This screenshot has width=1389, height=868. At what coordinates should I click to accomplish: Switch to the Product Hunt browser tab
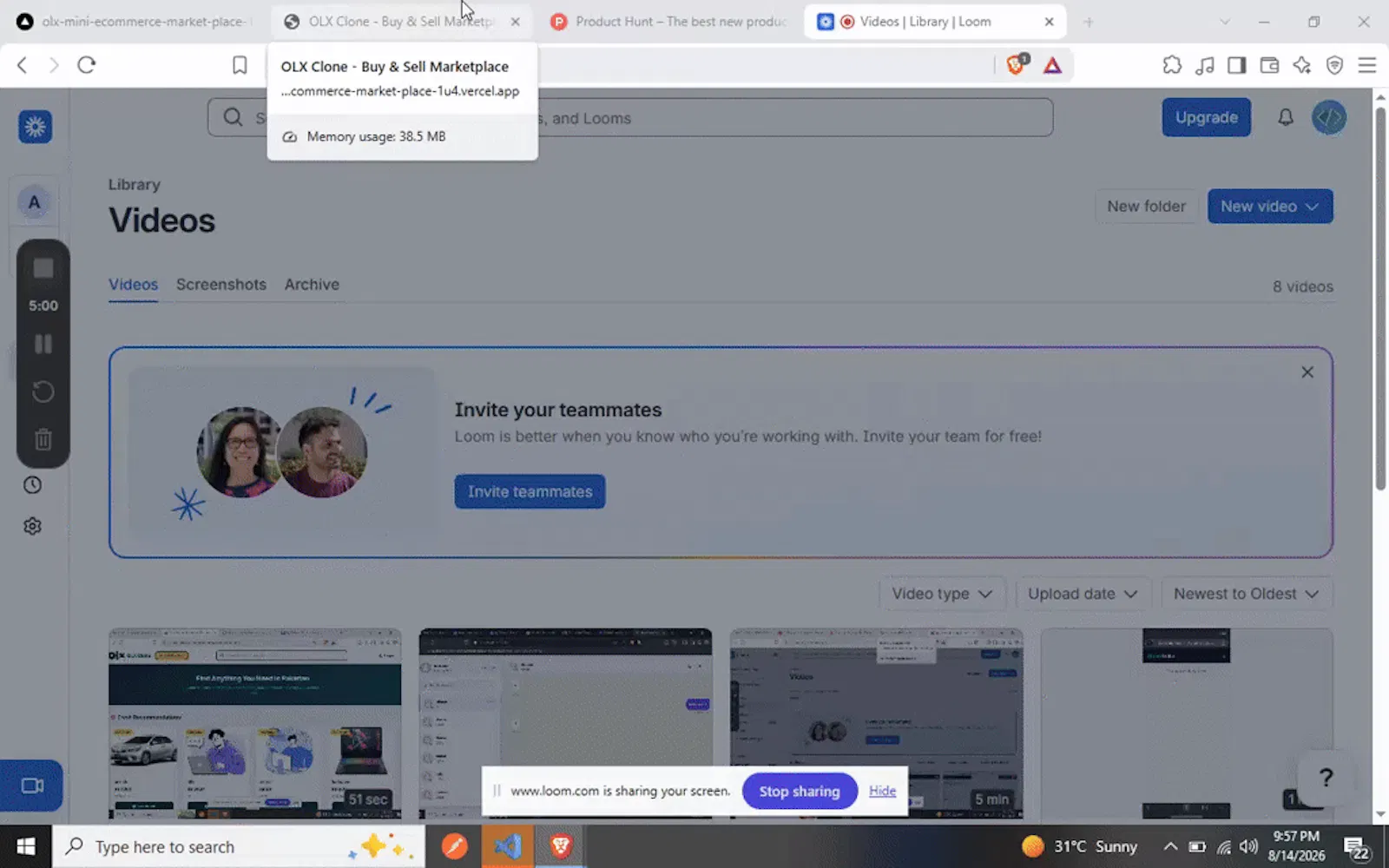(668, 22)
